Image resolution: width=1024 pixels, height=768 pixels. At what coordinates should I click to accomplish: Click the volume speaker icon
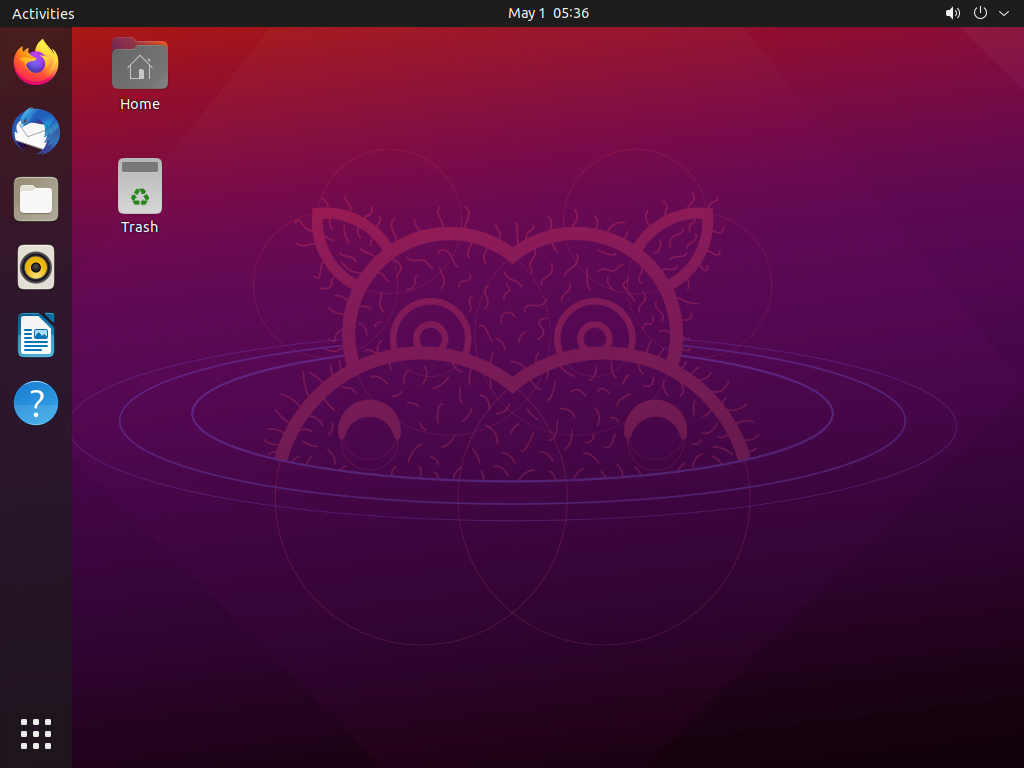[953, 13]
